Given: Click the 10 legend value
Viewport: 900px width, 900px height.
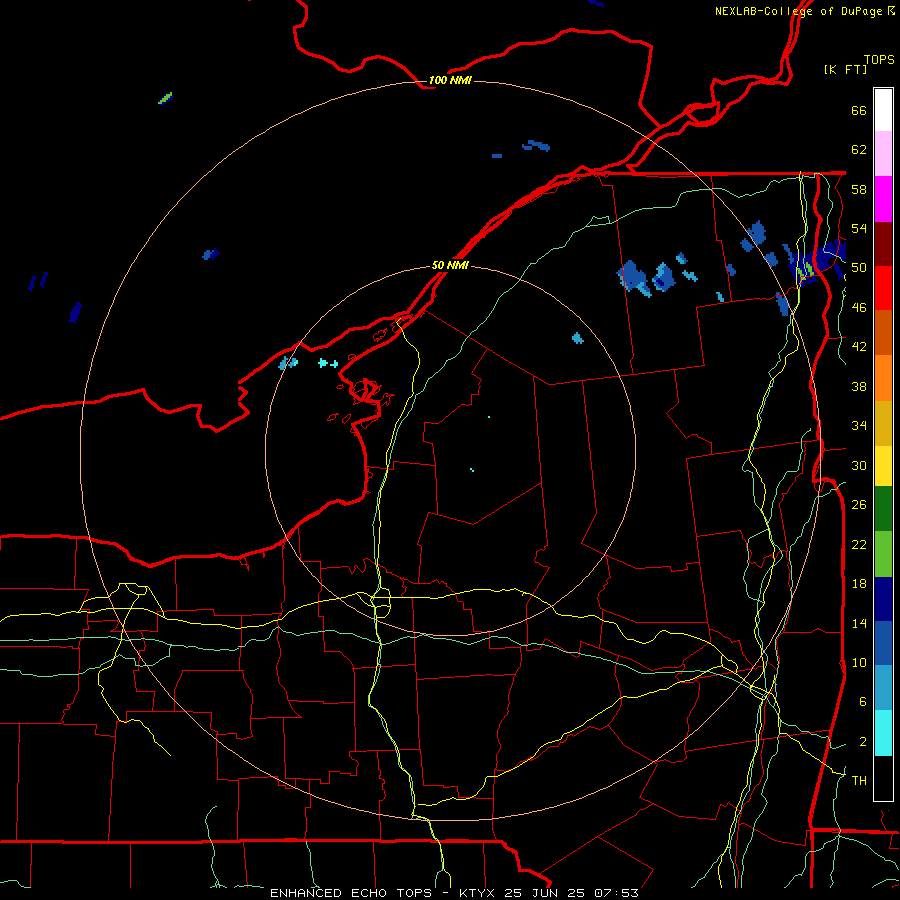Looking at the screenshot, I should pyautogui.click(x=859, y=662).
